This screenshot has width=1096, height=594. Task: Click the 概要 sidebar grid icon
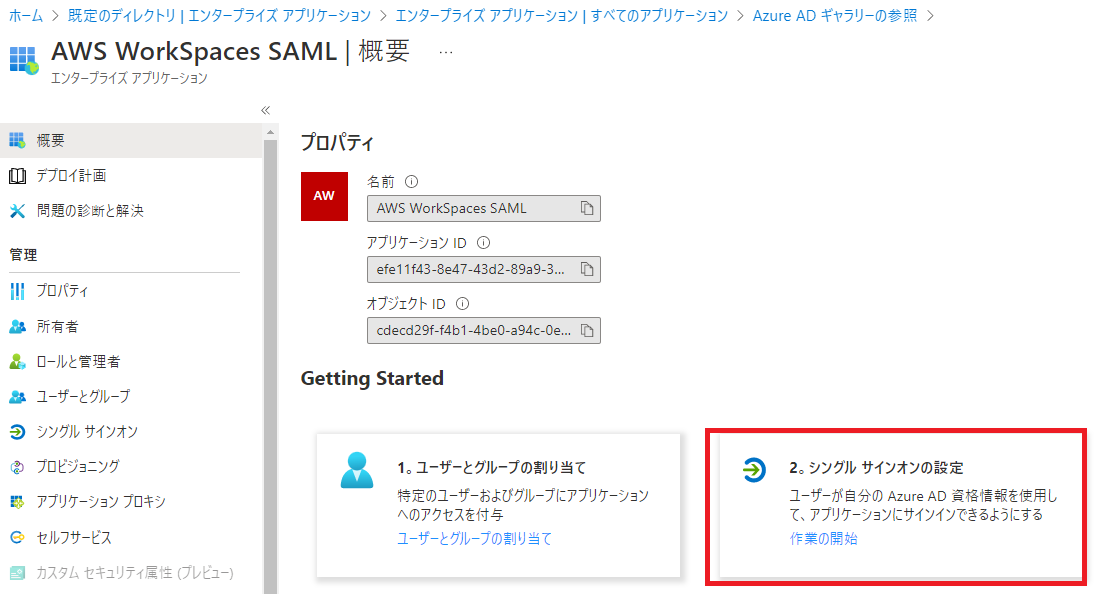coord(17,140)
